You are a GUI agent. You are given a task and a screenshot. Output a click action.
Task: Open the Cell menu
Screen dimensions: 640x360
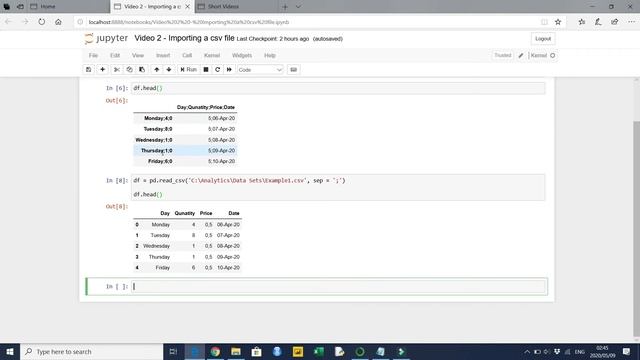[x=187, y=56]
